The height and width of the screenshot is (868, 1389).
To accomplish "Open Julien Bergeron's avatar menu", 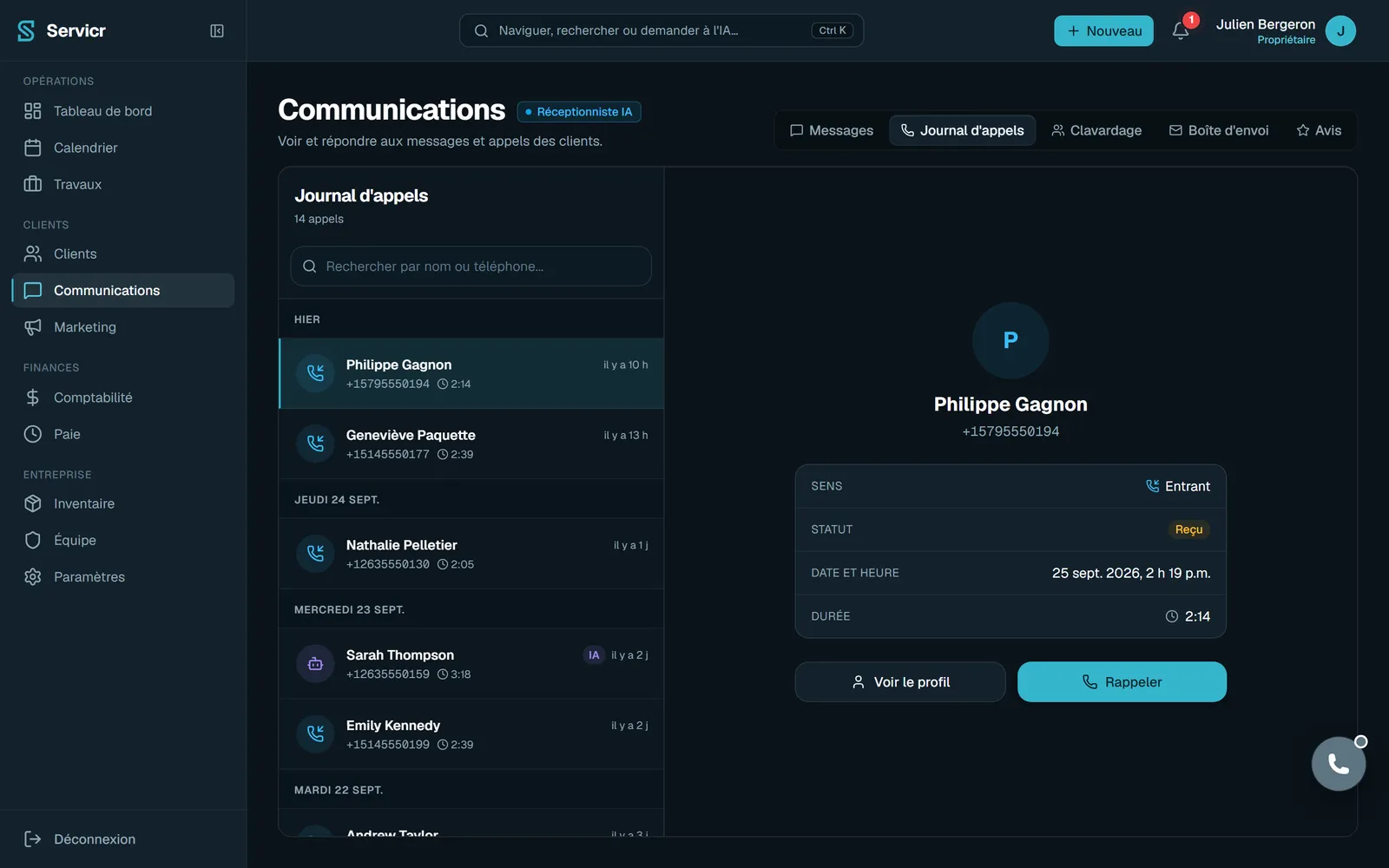I will click(x=1340, y=31).
